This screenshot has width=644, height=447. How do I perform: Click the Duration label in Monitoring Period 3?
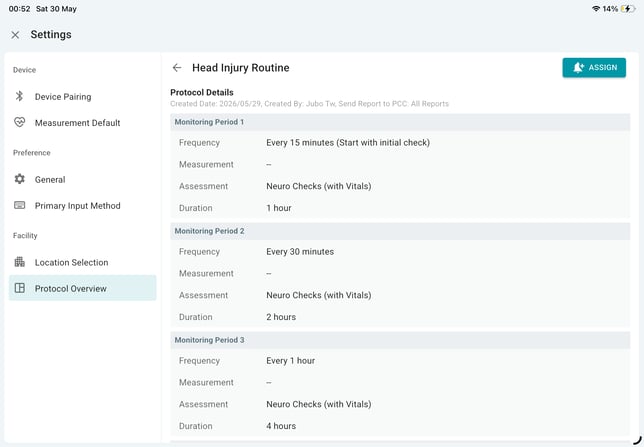point(196,426)
